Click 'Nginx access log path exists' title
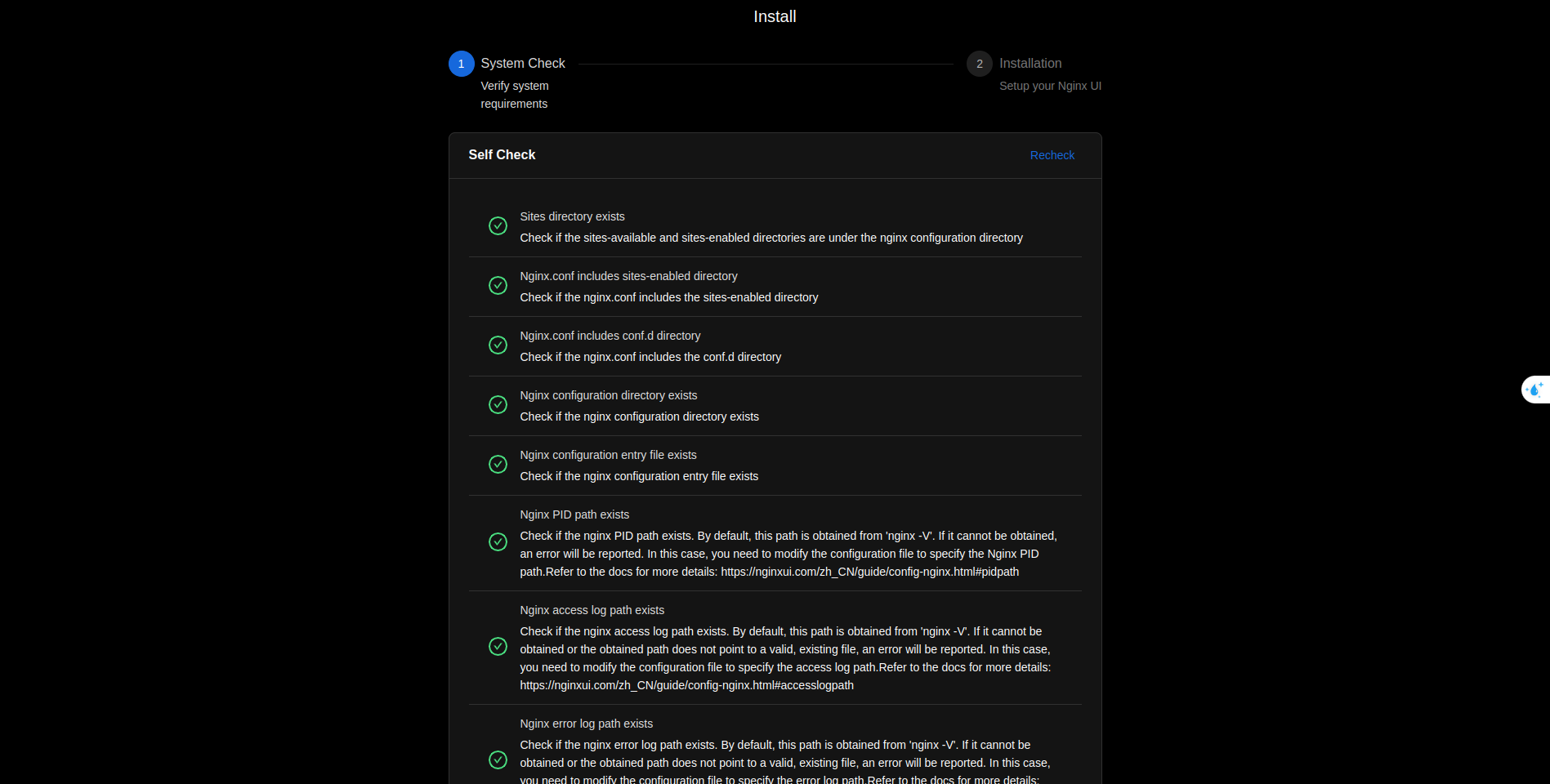 592,610
